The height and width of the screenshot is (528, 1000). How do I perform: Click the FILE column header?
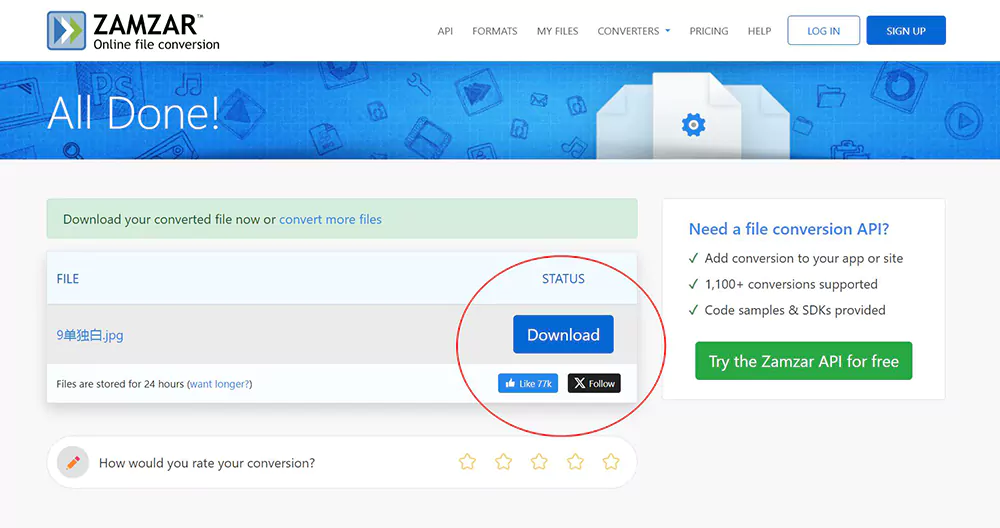click(x=68, y=279)
